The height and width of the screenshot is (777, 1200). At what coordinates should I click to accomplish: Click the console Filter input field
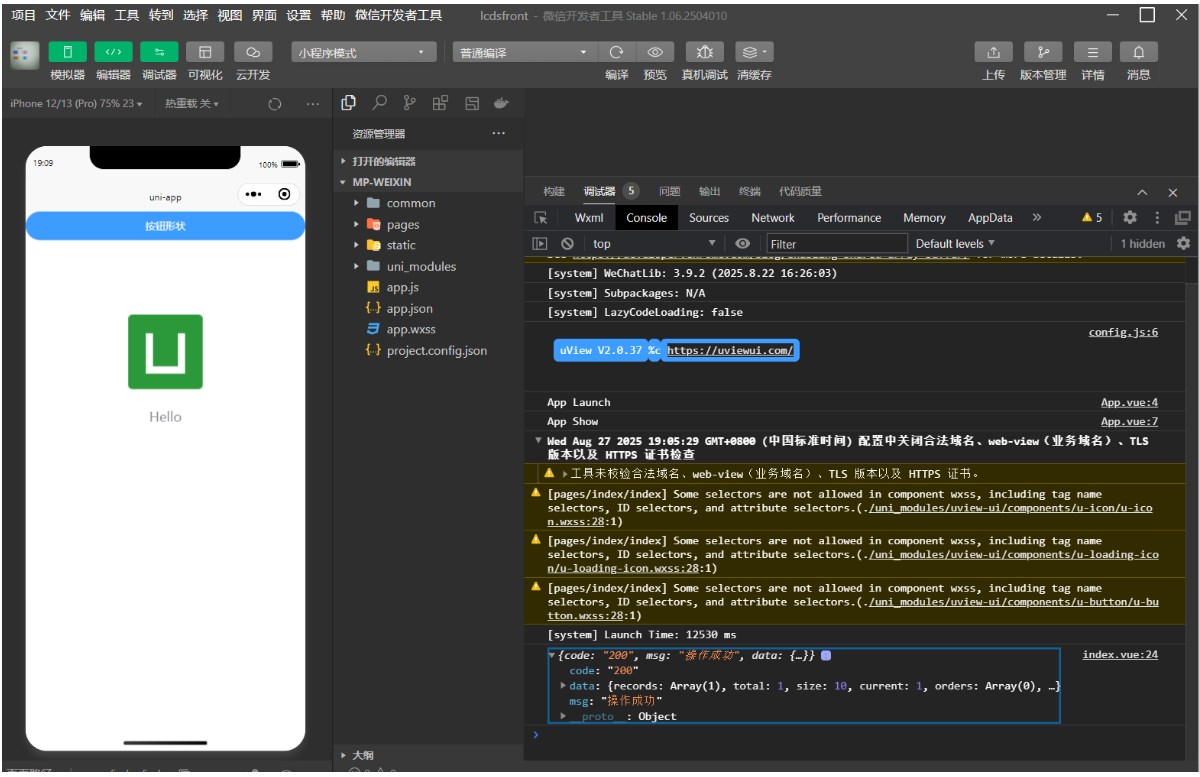pyautogui.click(x=837, y=243)
